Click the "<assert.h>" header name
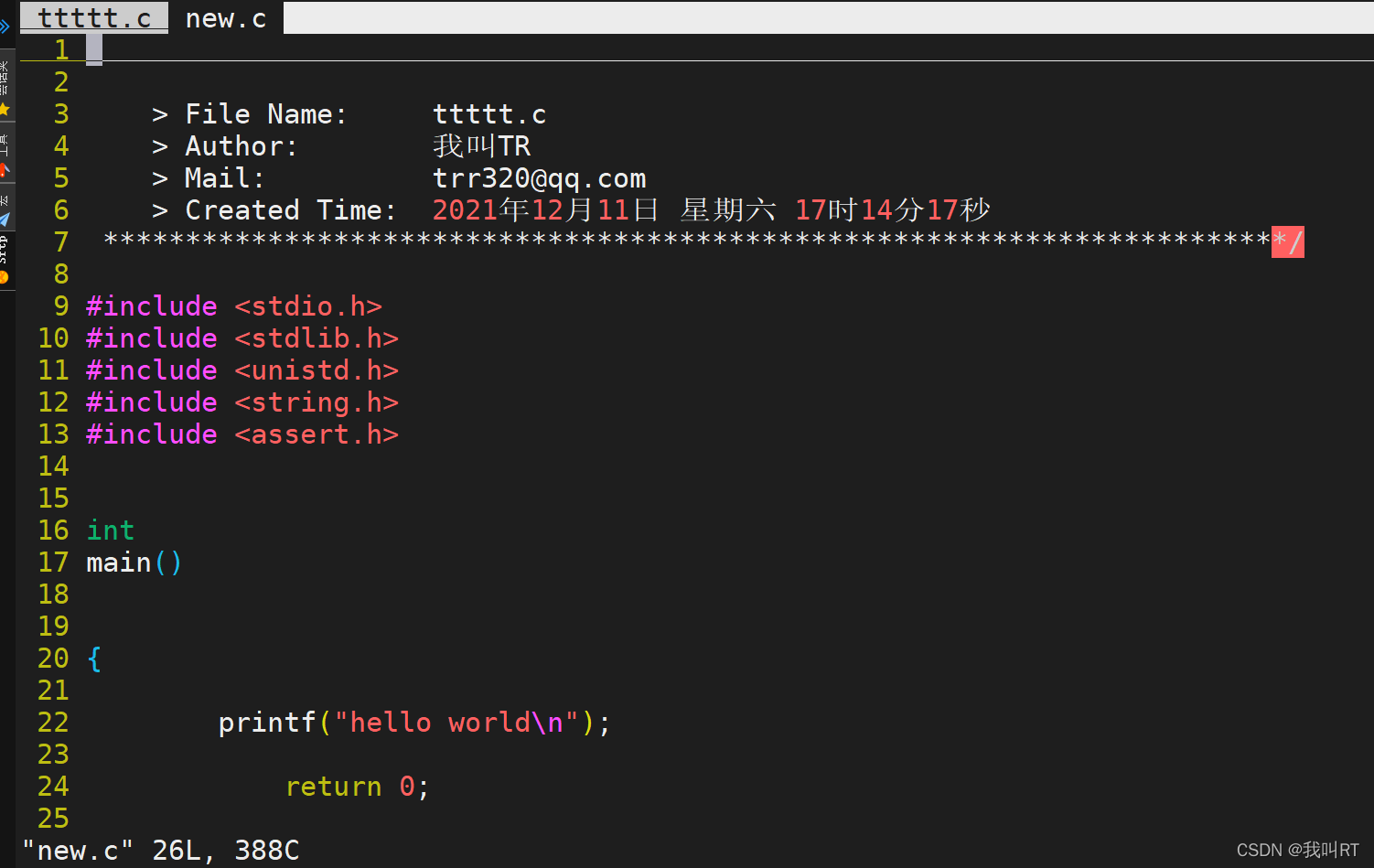Screen dimensions: 1374x868 (317, 434)
